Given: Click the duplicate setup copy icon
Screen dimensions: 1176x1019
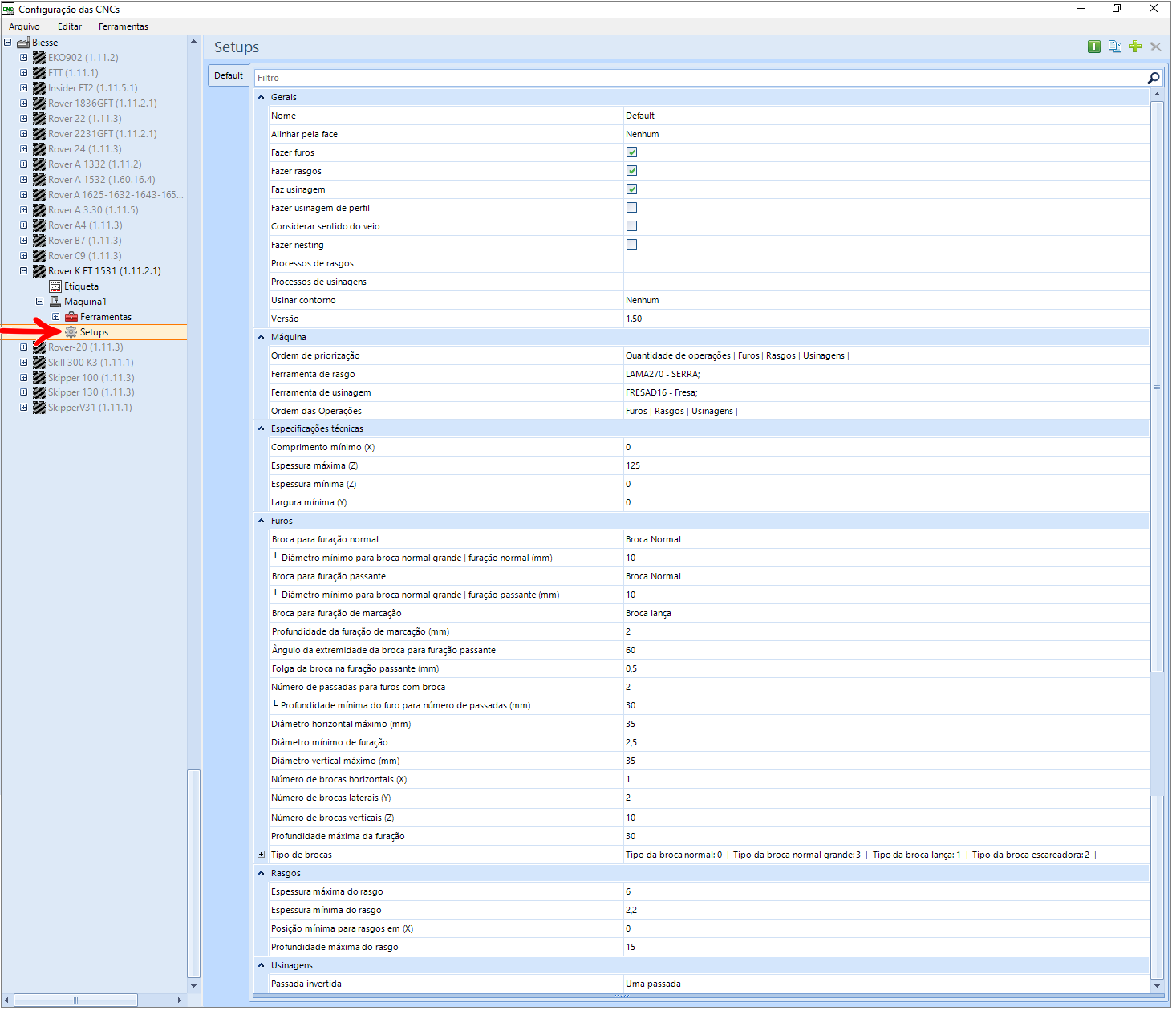Looking at the screenshot, I should [x=1114, y=47].
